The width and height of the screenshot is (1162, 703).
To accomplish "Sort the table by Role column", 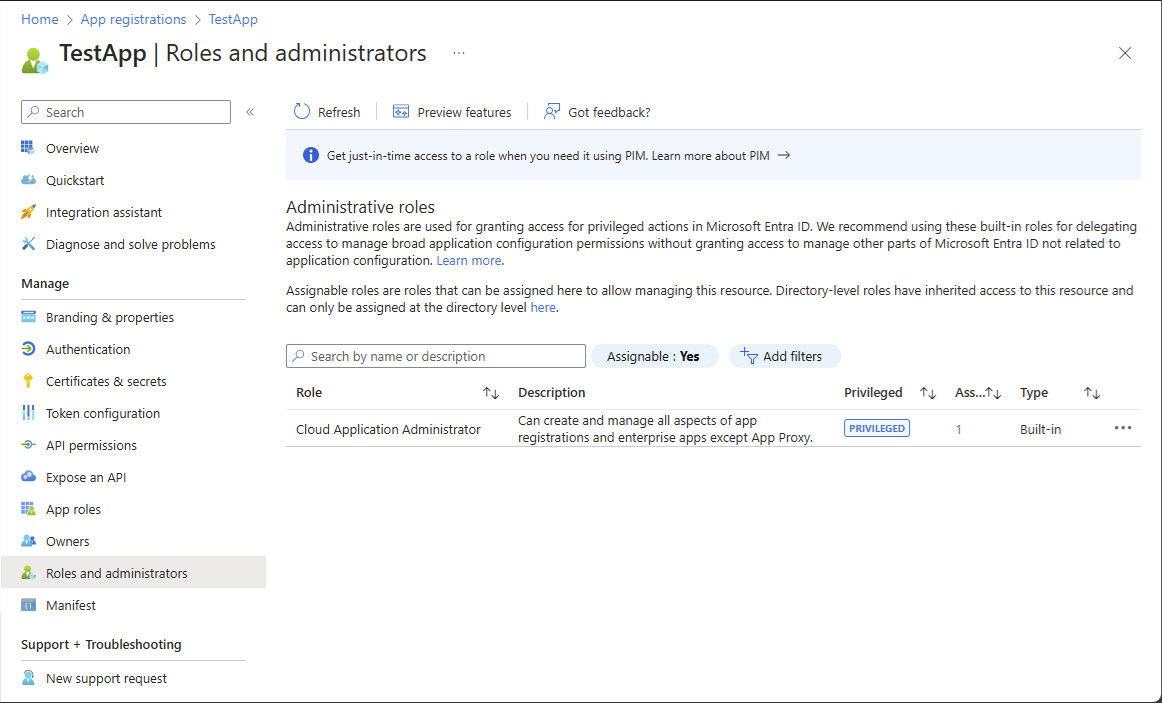I will 491,393.
